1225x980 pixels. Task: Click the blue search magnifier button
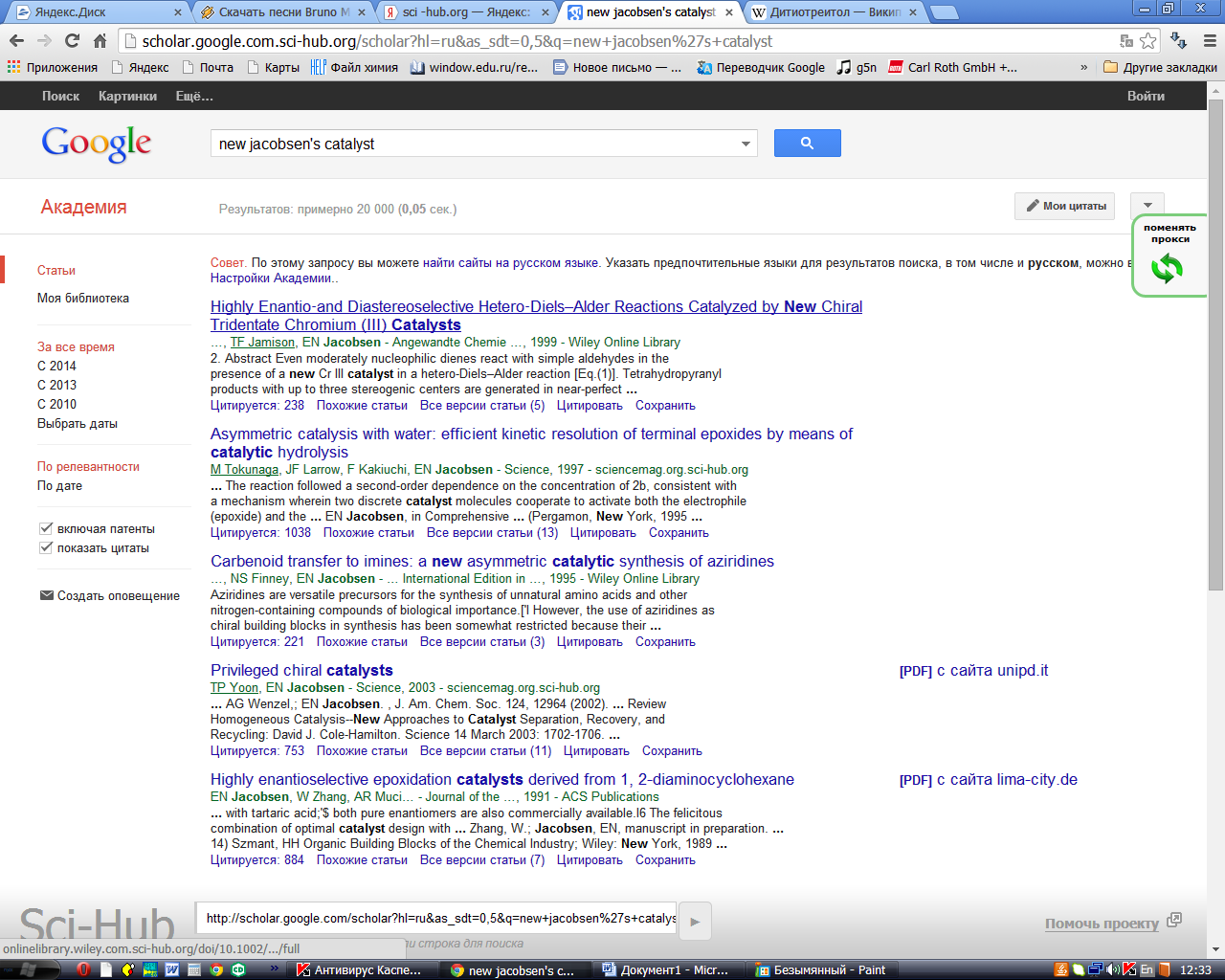pos(807,143)
